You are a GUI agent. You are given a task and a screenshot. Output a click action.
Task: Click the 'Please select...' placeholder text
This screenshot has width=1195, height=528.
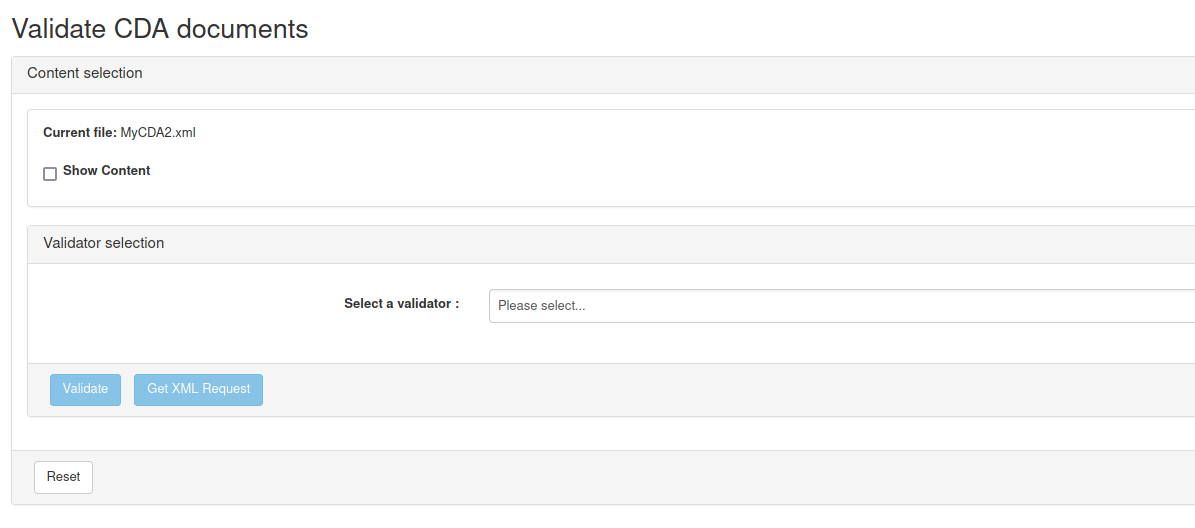click(542, 306)
